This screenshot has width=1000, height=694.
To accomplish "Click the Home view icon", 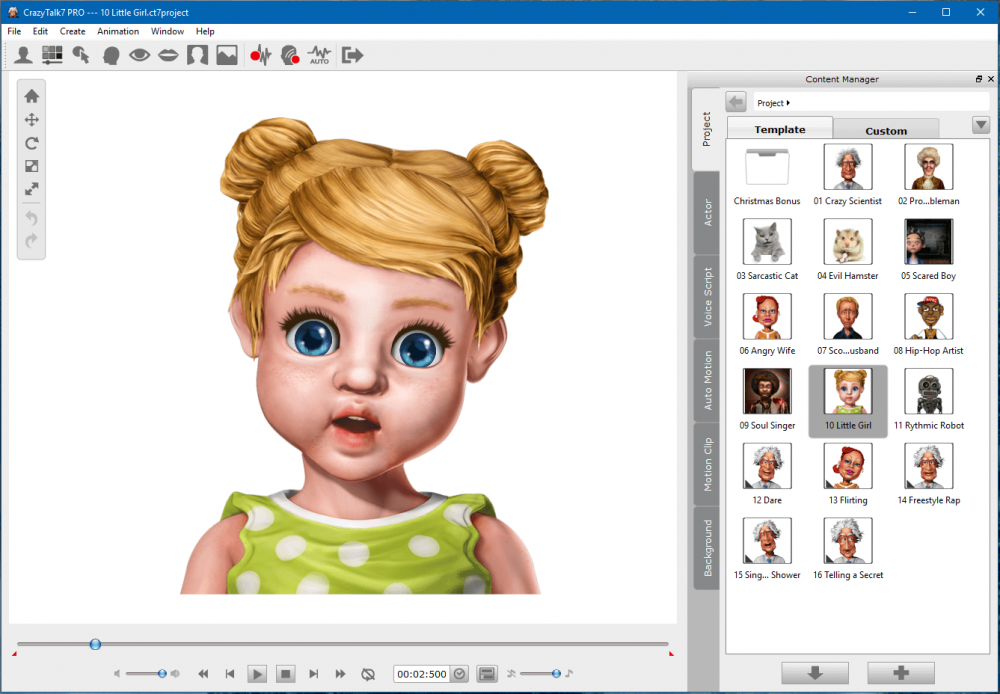I will 32,96.
